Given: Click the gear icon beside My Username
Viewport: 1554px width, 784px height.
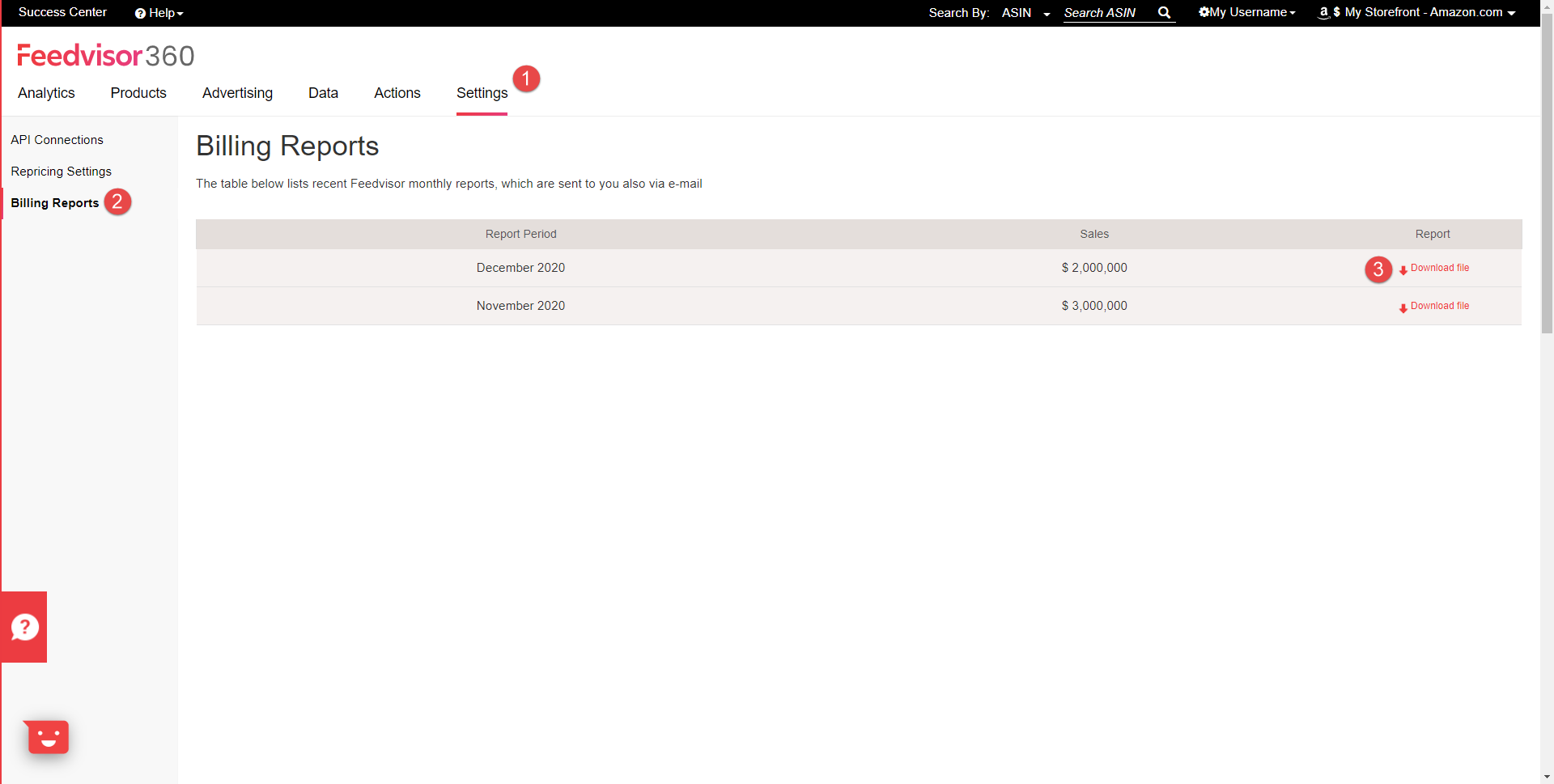Looking at the screenshot, I should [x=1204, y=12].
